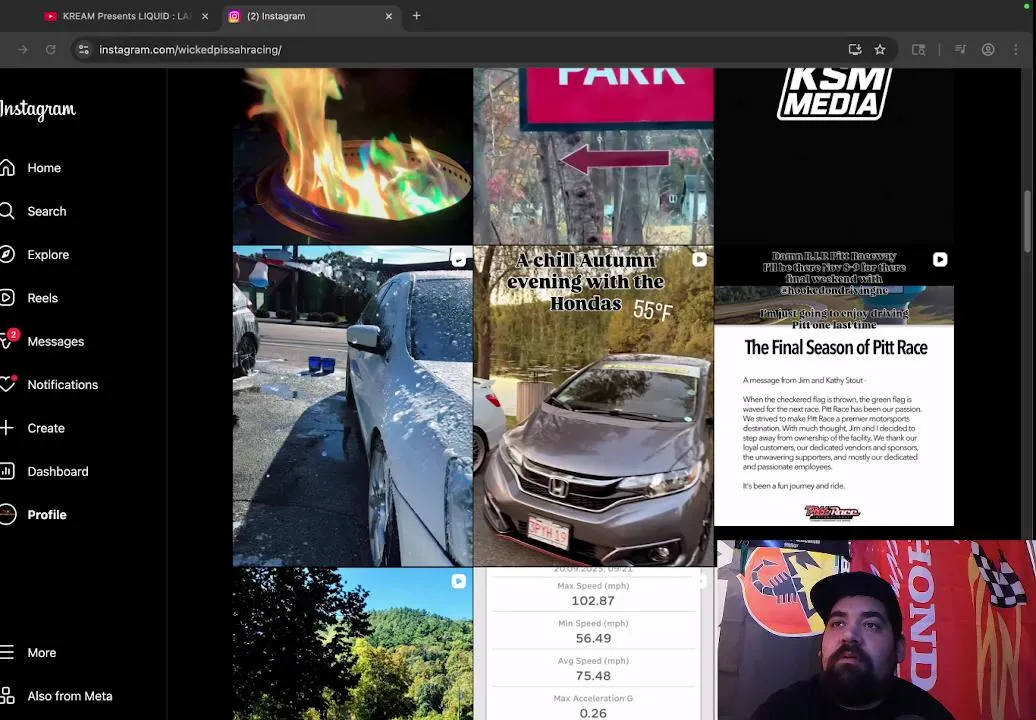
Task: Go forward in browser history
Action: [x=22, y=50]
